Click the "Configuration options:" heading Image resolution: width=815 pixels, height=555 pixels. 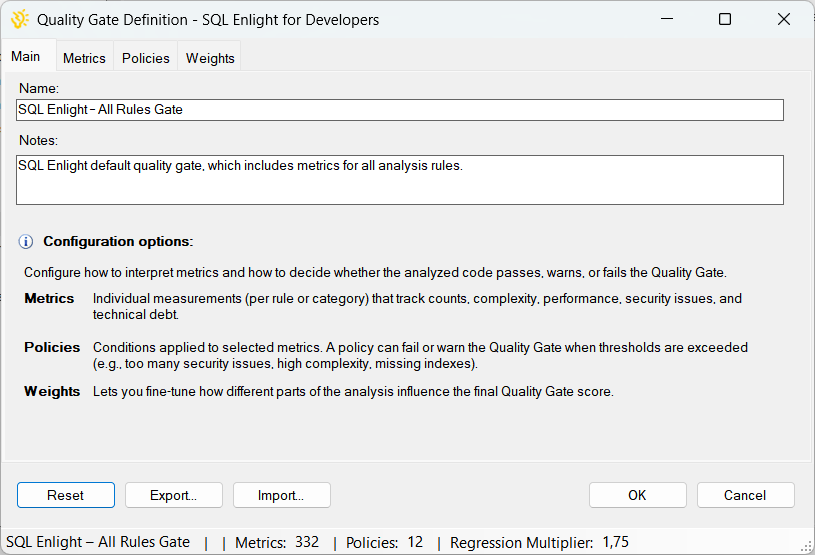click(x=118, y=242)
